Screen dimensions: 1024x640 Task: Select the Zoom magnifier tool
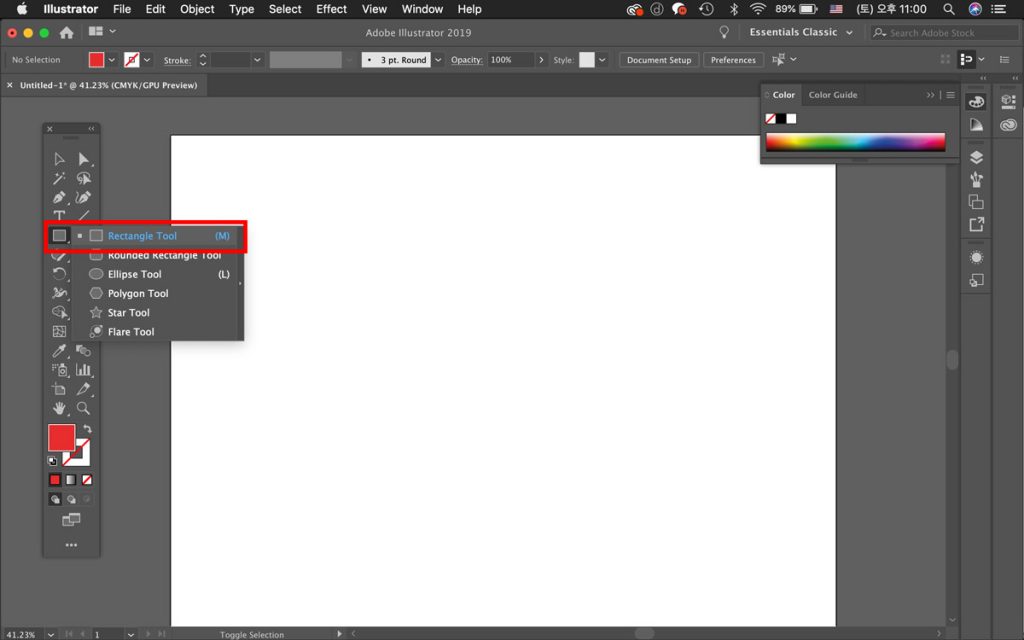pyautogui.click(x=84, y=408)
